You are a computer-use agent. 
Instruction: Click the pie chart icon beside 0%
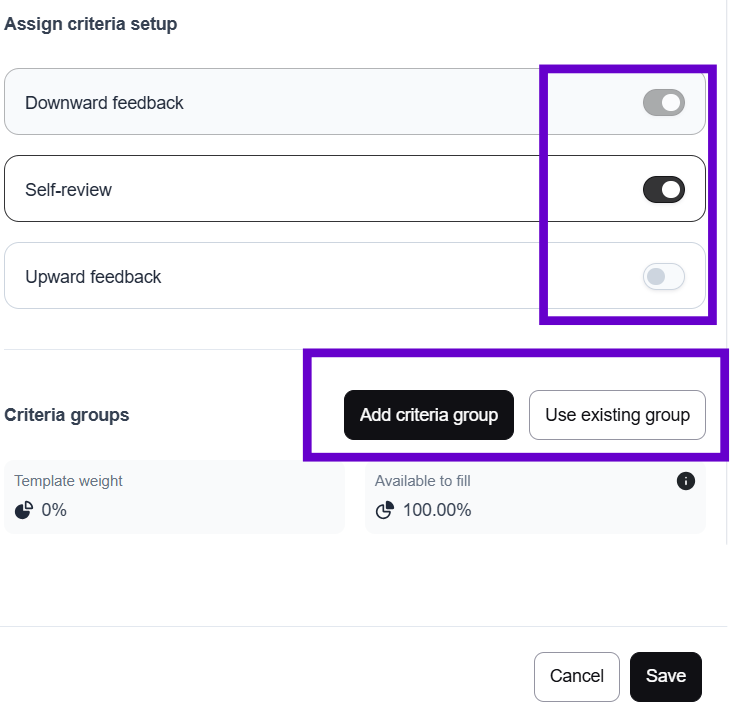coord(25,510)
